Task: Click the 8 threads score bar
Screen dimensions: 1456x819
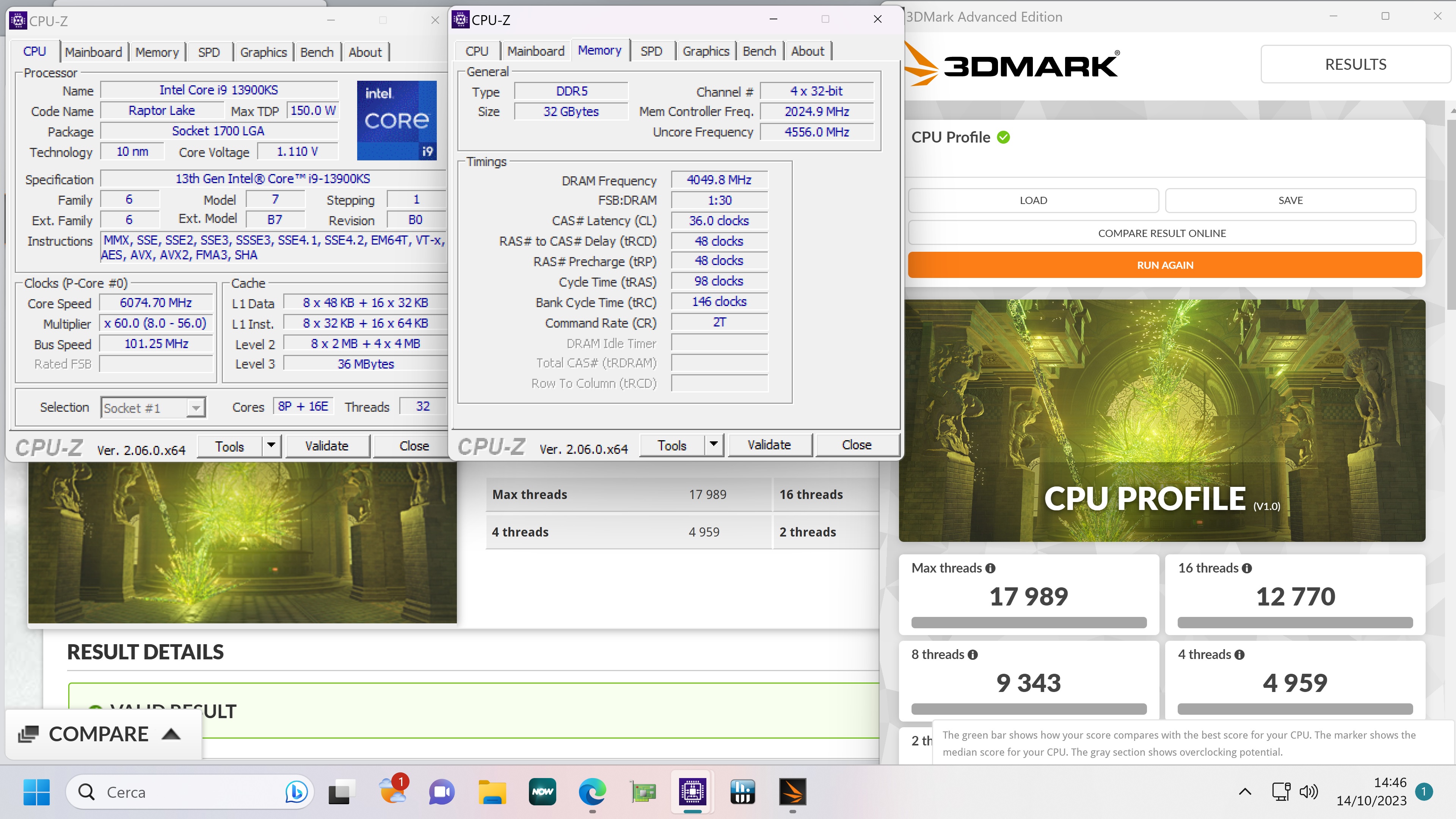Action: point(1029,709)
